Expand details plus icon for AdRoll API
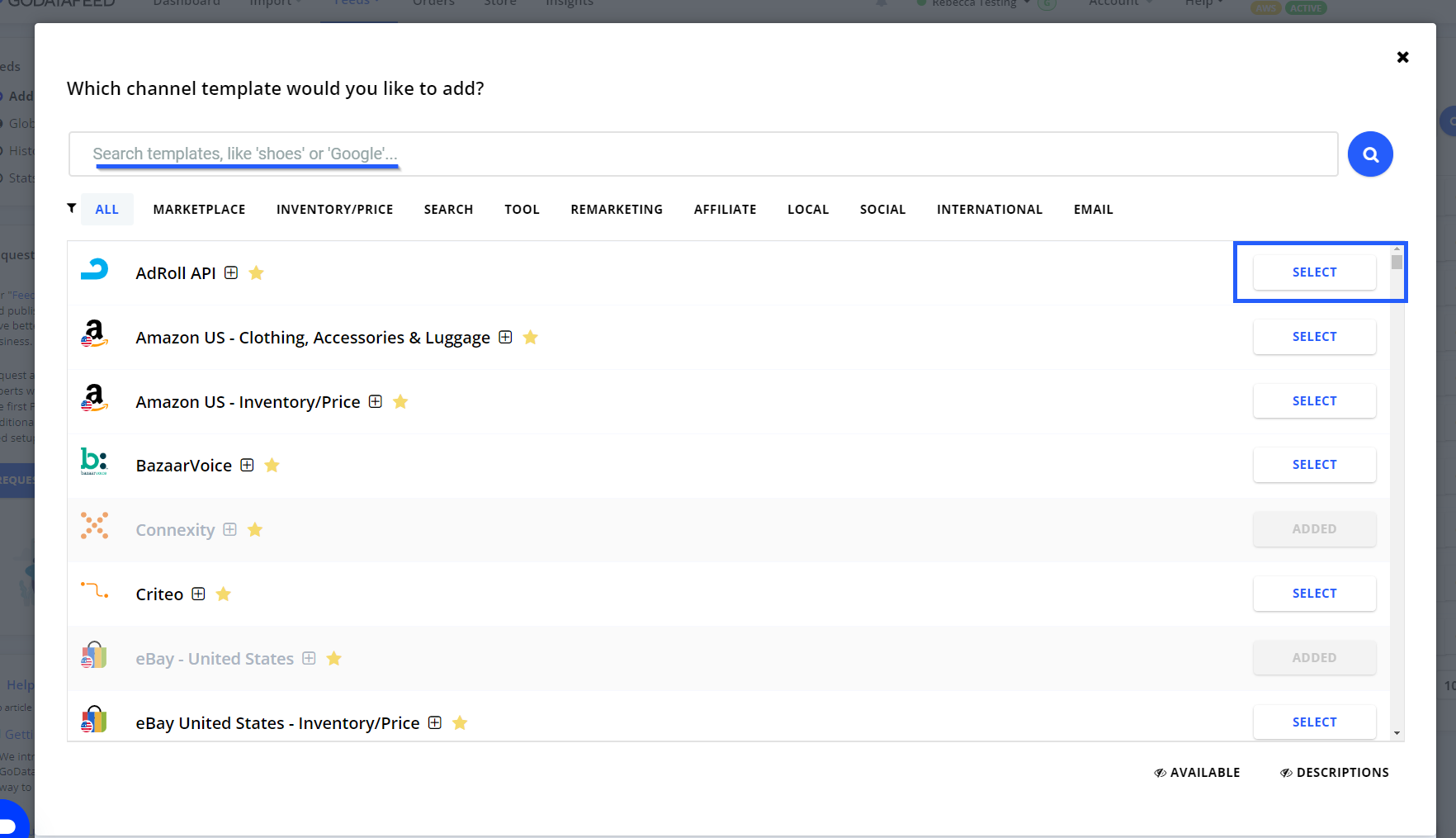Image resolution: width=1456 pixels, height=838 pixels. pyautogui.click(x=231, y=272)
